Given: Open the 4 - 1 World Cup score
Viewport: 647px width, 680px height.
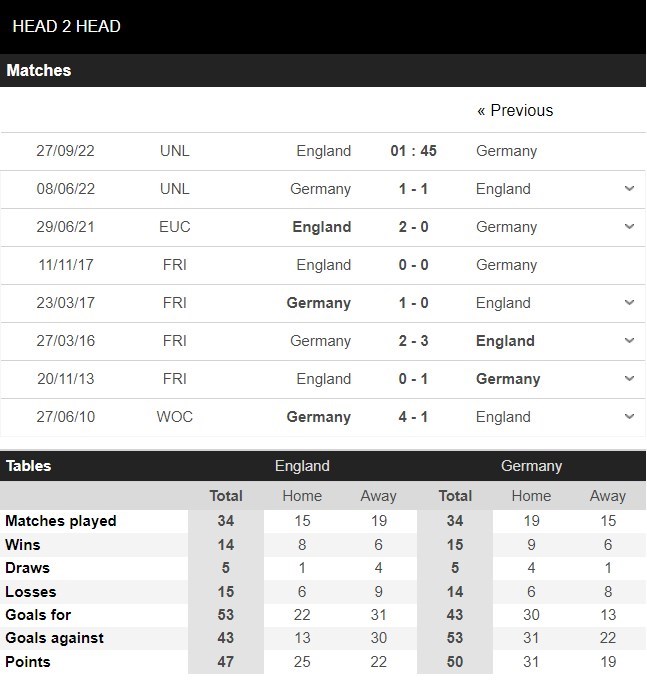Looking at the screenshot, I should click(x=413, y=417).
